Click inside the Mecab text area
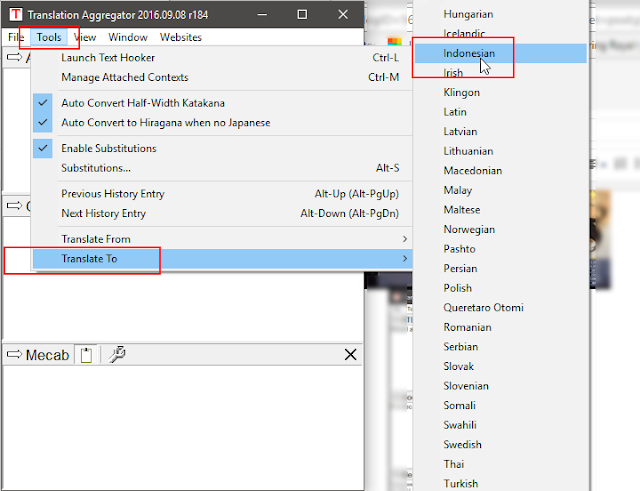 (x=182, y=427)
